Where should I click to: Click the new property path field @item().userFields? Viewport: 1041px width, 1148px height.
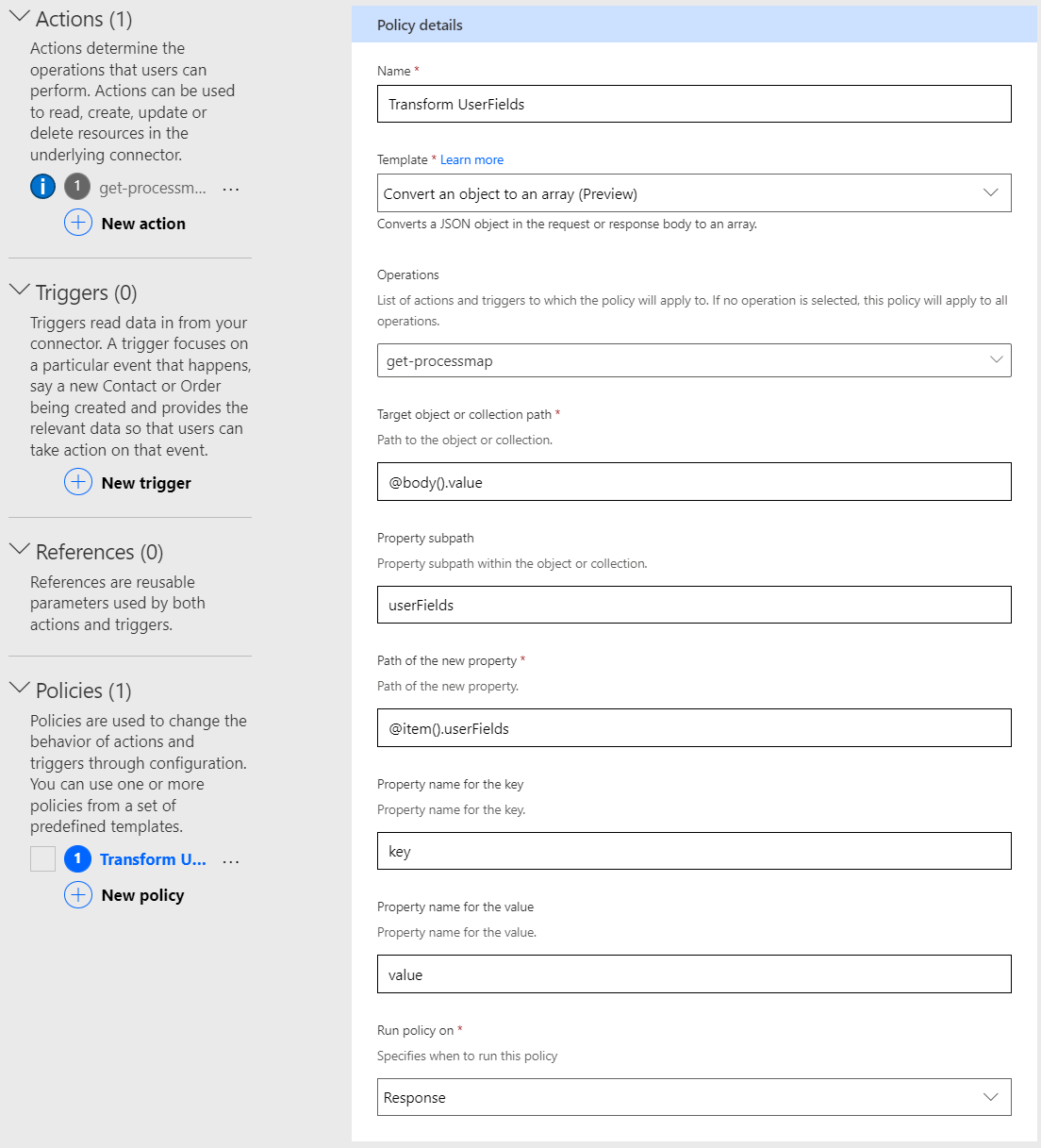(x=694, y=728)
